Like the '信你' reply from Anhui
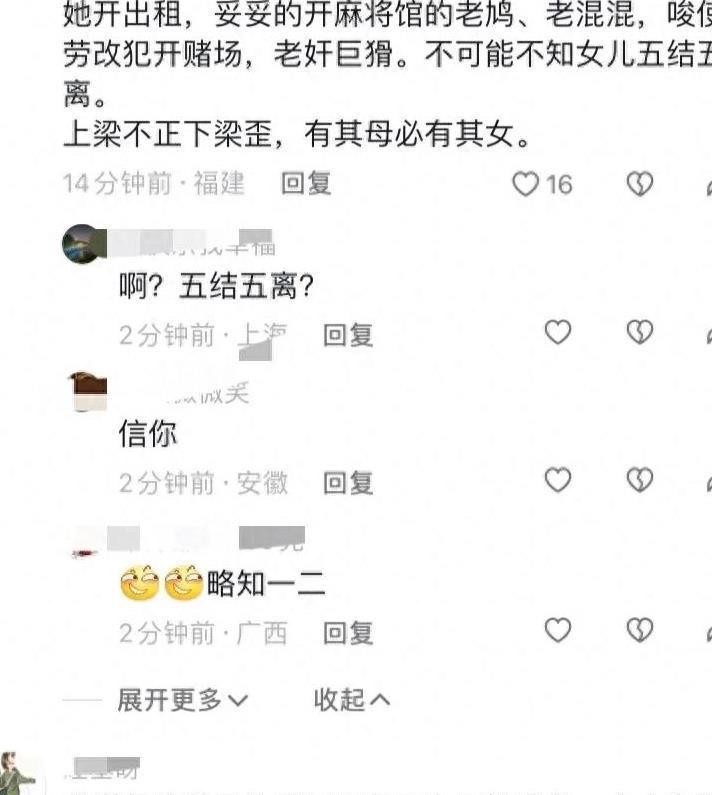 [558, 480]
